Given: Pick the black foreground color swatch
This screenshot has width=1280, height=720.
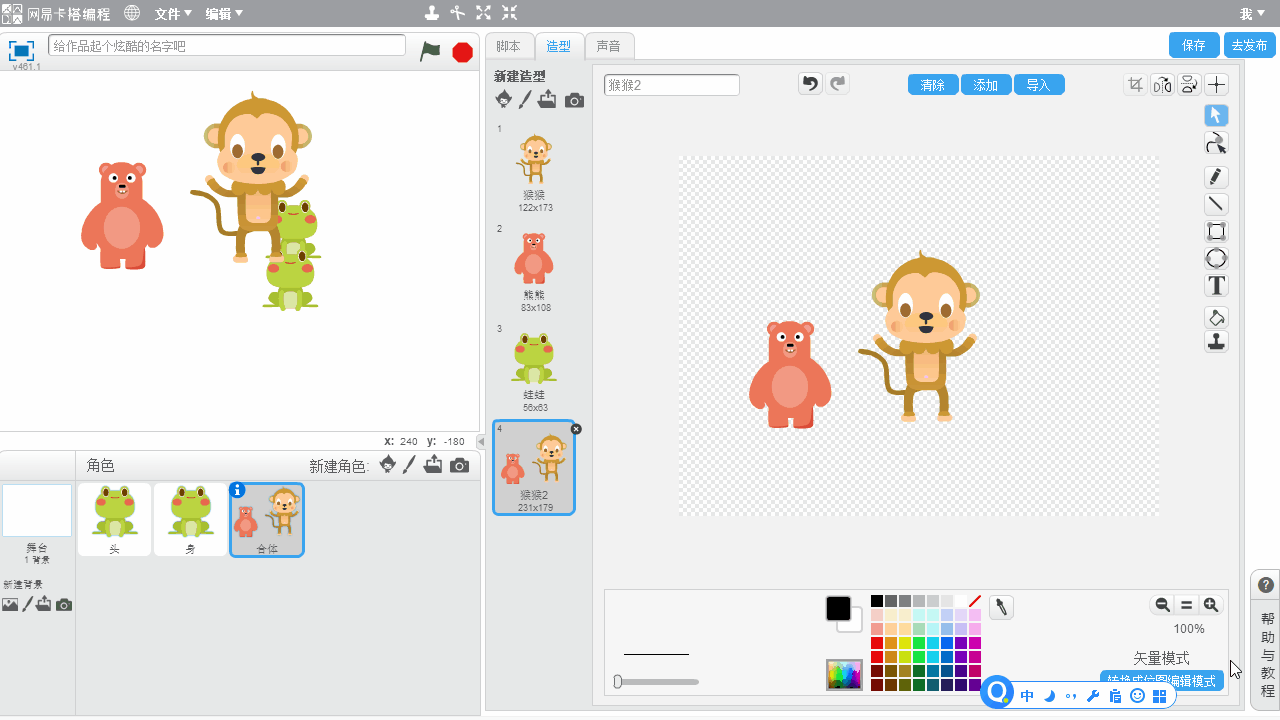Looking at the screenshot, I should [838, 608].
